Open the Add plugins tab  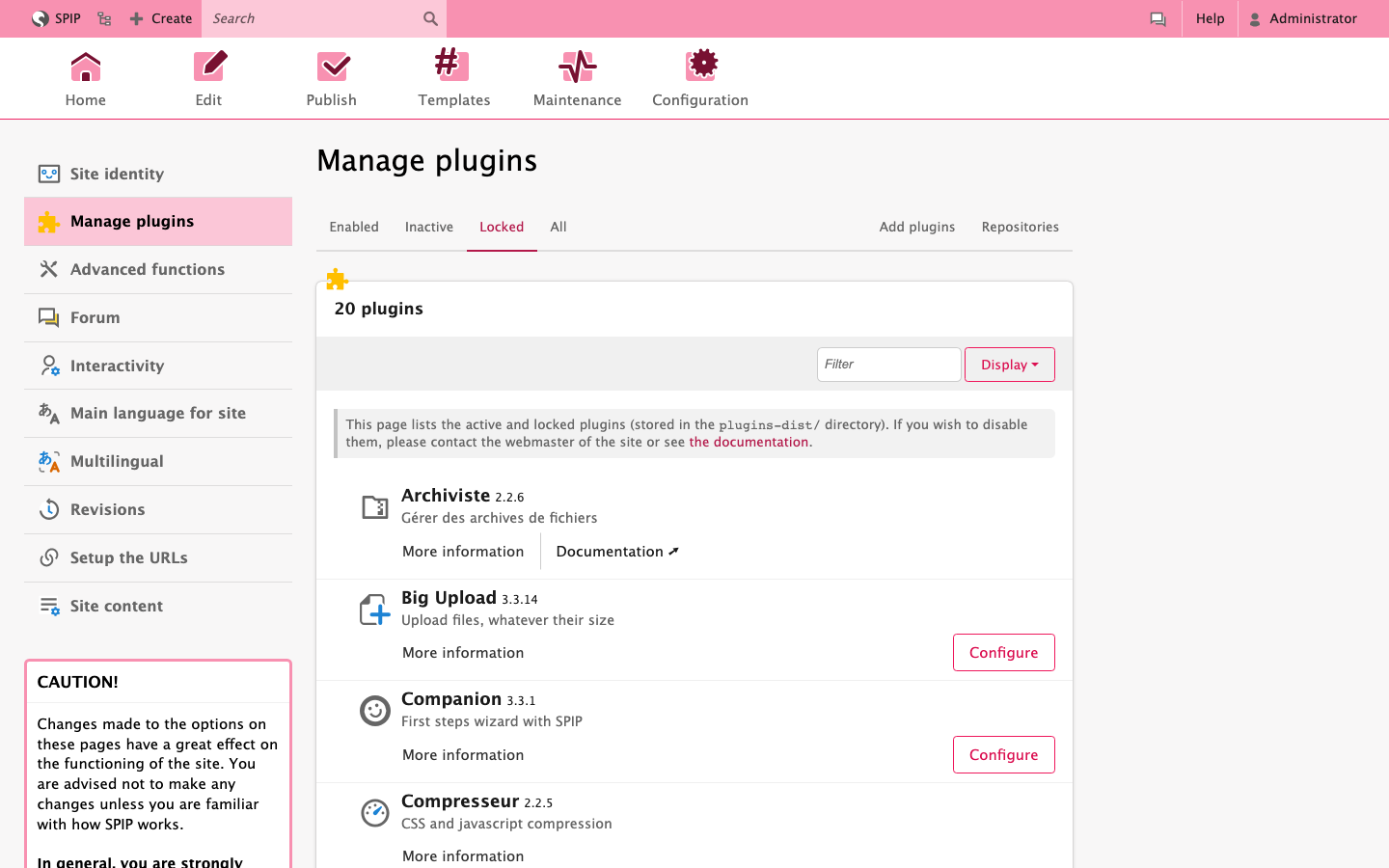[x=917, y=227]
